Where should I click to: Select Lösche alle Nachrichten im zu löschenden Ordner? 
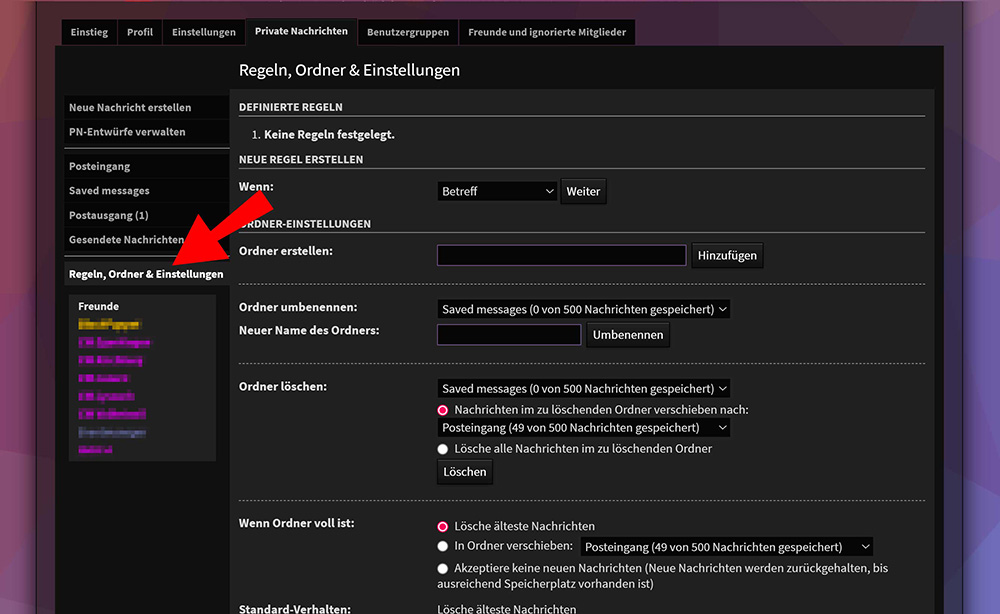click(443, 449)
